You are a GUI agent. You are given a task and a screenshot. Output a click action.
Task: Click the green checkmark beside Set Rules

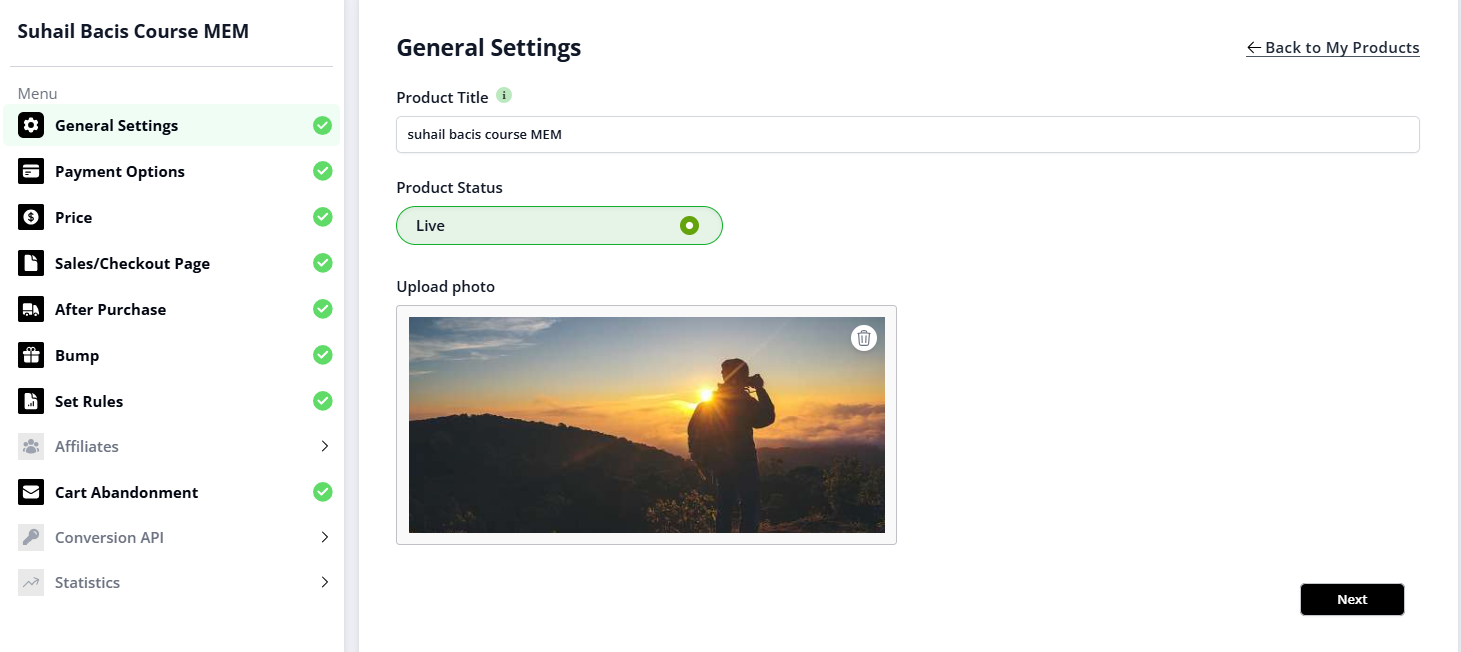pos(322,401)
